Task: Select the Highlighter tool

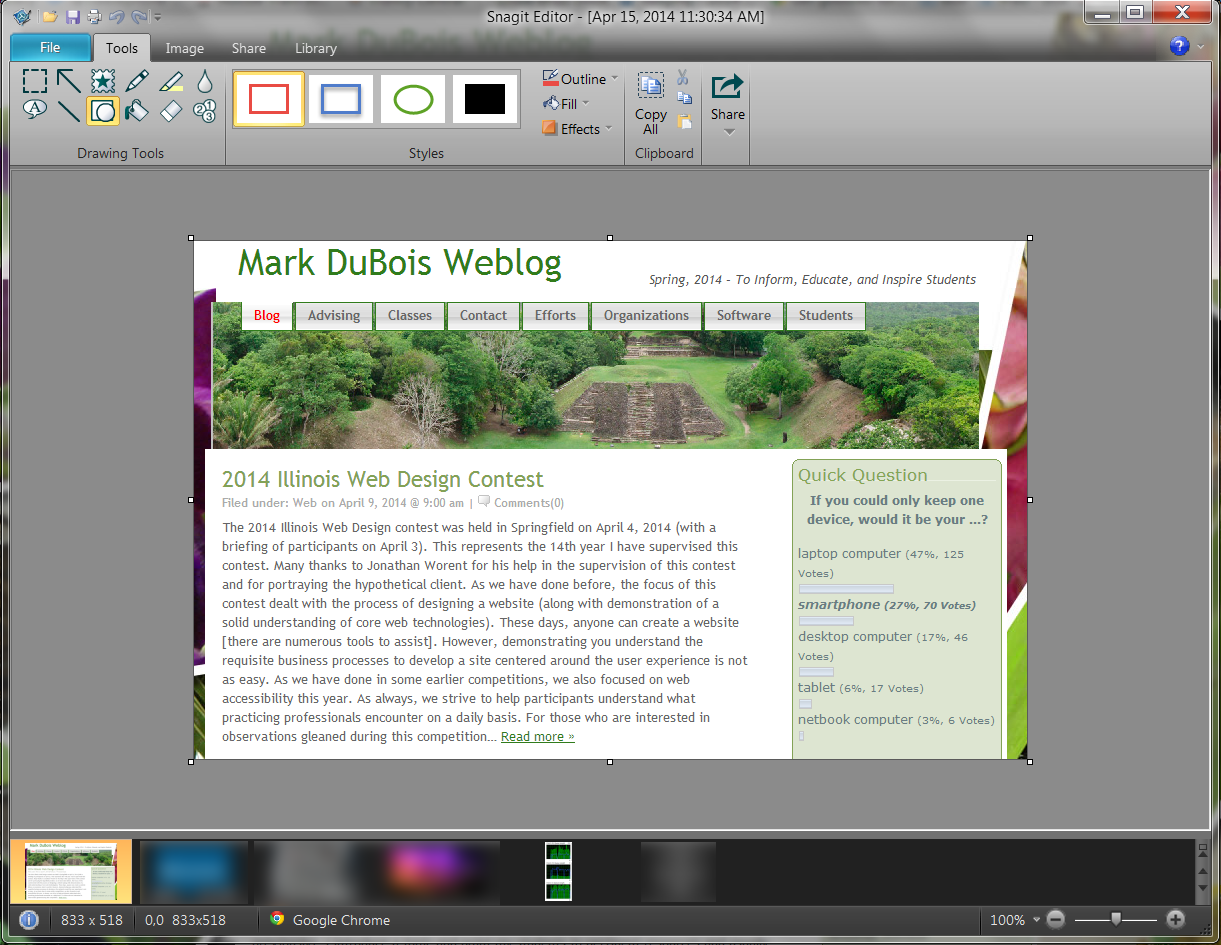Action: tap(171, 81)
